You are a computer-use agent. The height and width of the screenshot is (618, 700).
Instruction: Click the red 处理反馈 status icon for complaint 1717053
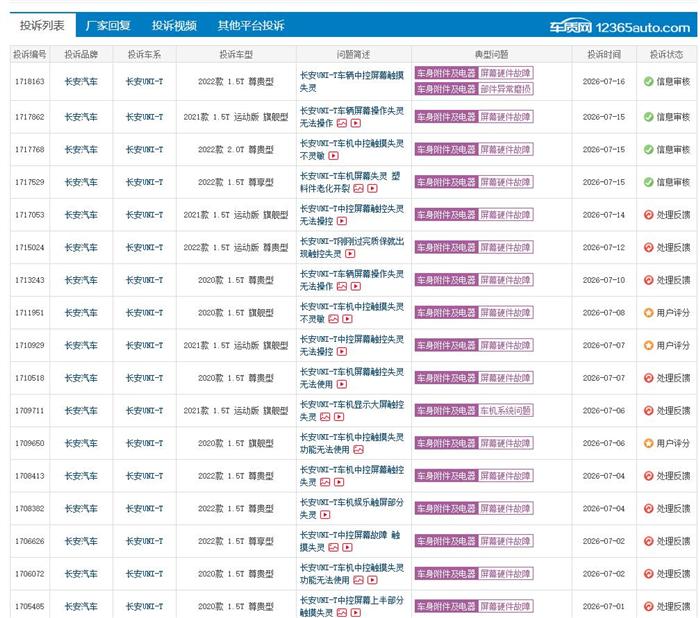click(x=649, y=215)
